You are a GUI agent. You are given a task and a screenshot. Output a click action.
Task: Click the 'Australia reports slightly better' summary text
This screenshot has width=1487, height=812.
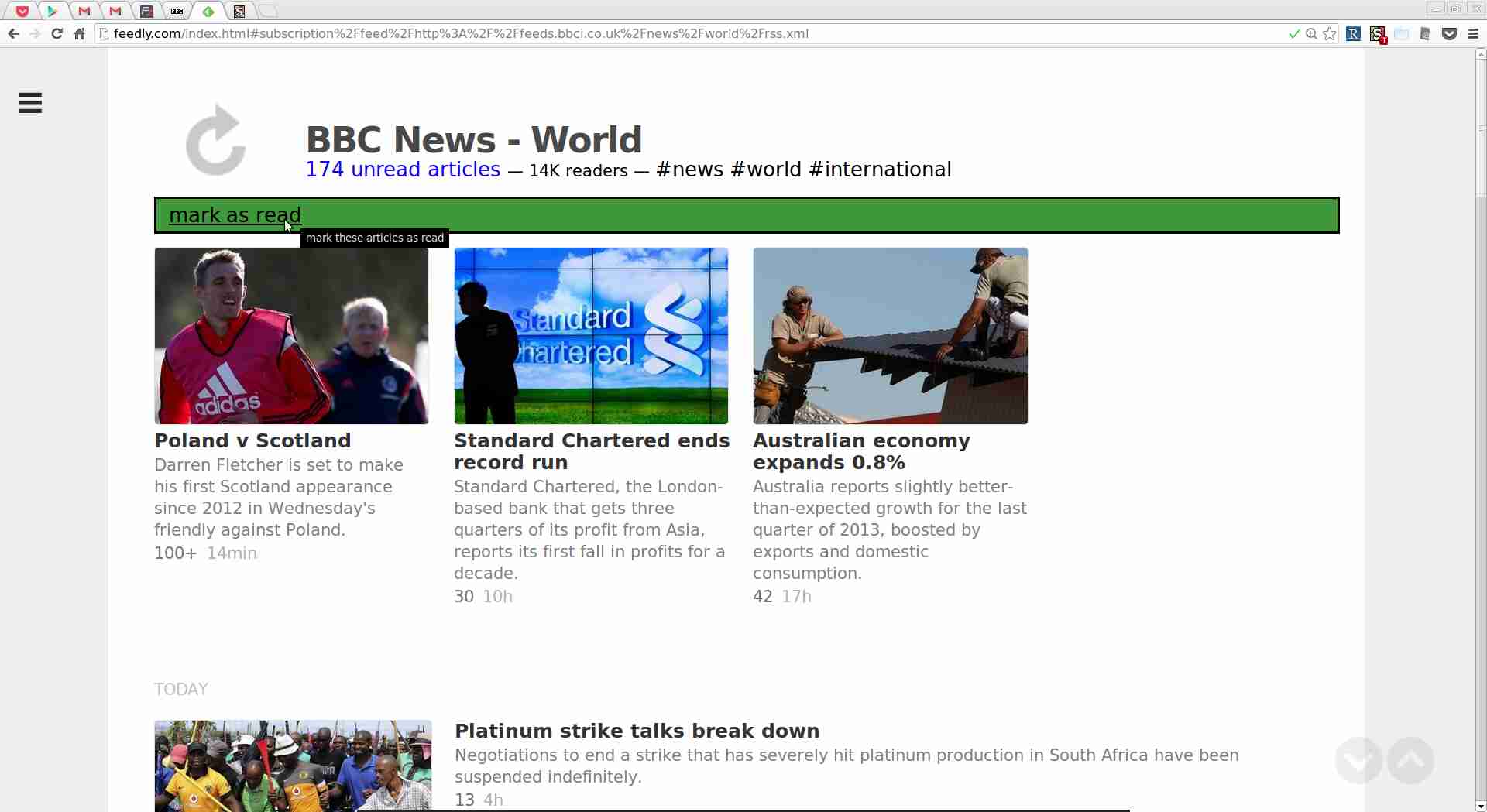(x=890, y=529)
